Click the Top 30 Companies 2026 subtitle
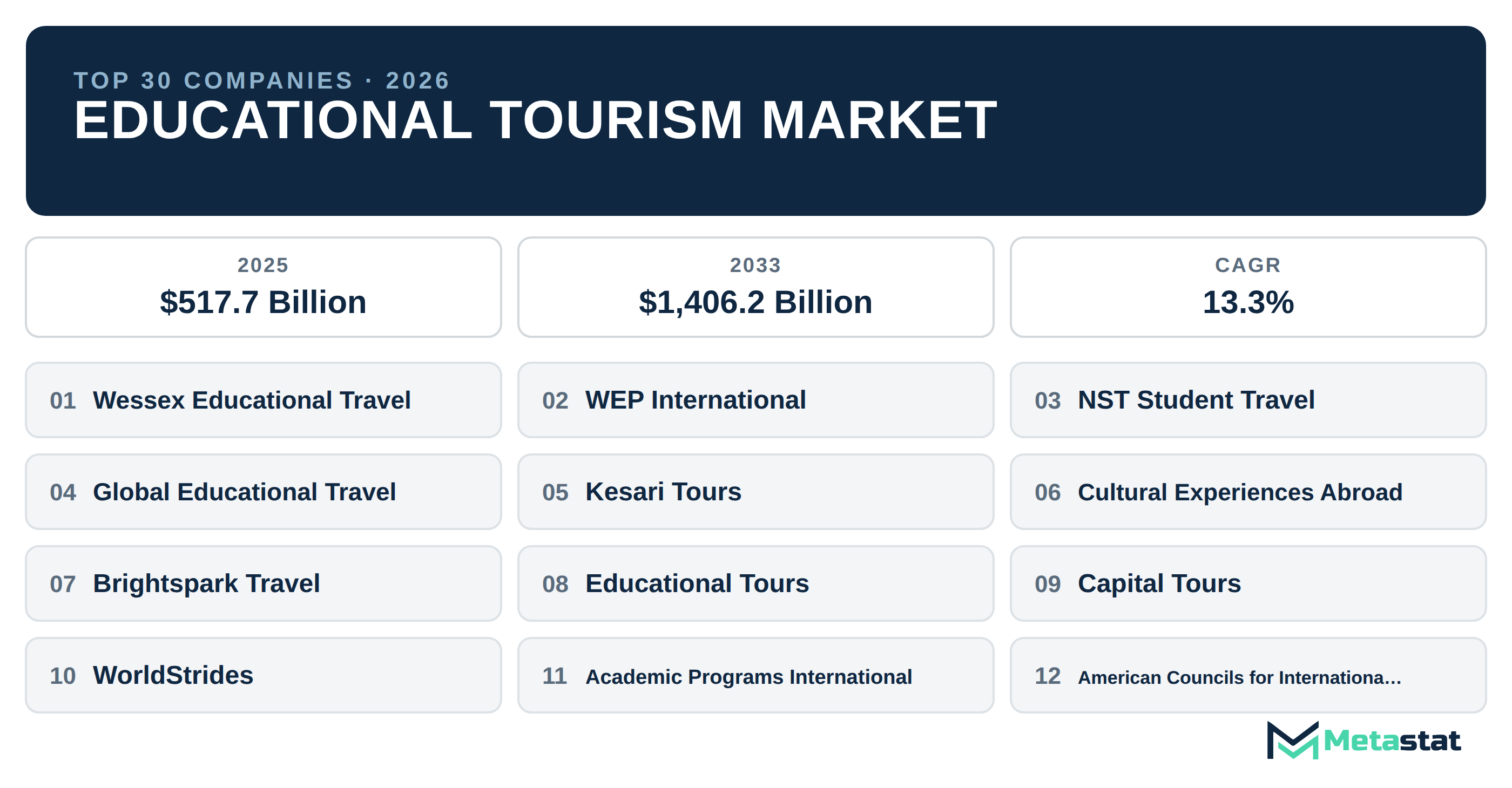The height and width of the screenshot is (788, 1512). [262, 80]
